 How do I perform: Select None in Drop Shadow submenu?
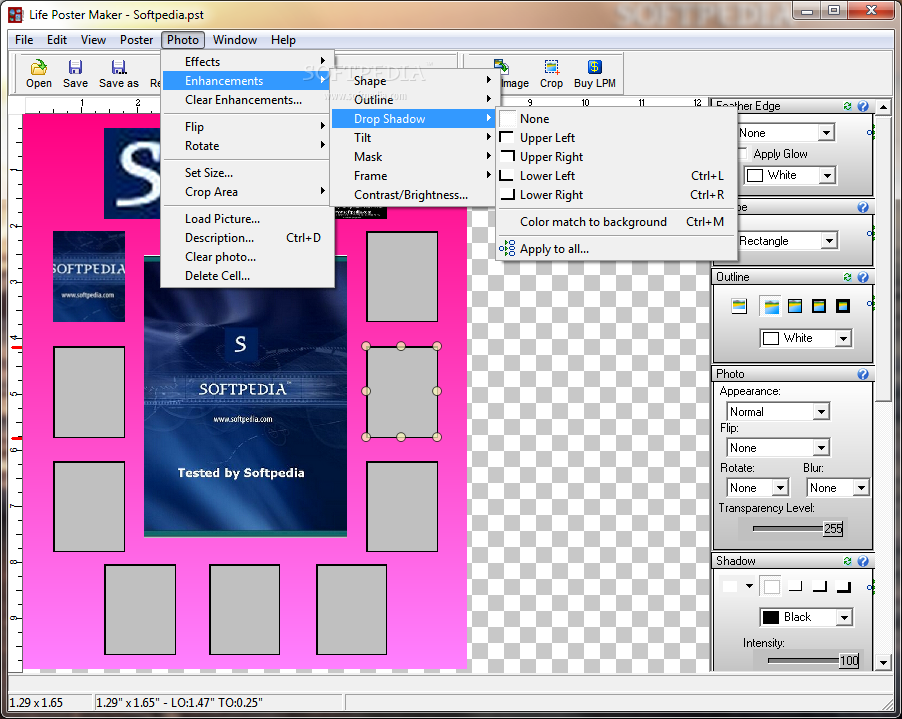(616, 119)
